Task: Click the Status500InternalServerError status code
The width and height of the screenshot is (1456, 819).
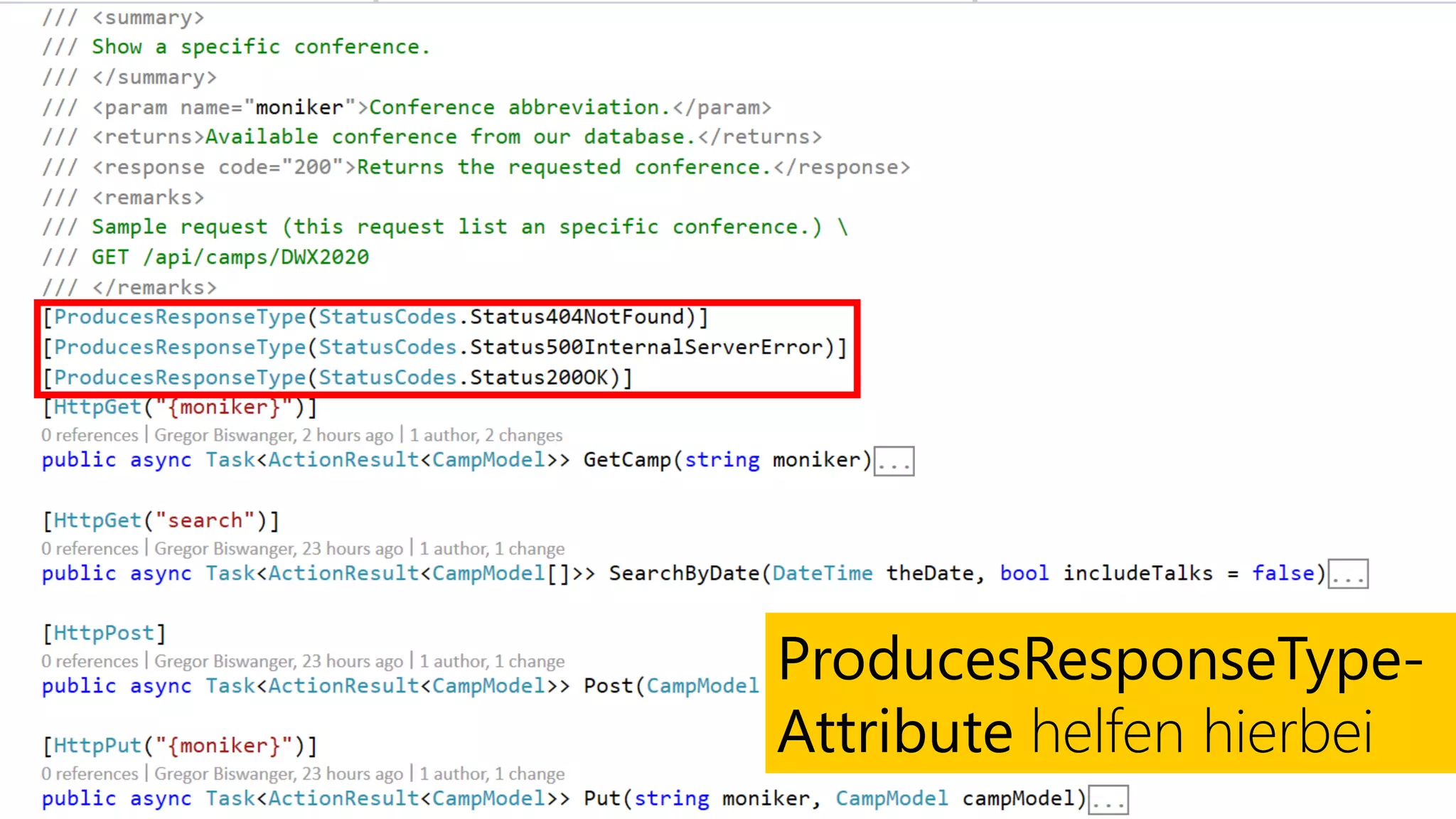Action: point(646,348)
